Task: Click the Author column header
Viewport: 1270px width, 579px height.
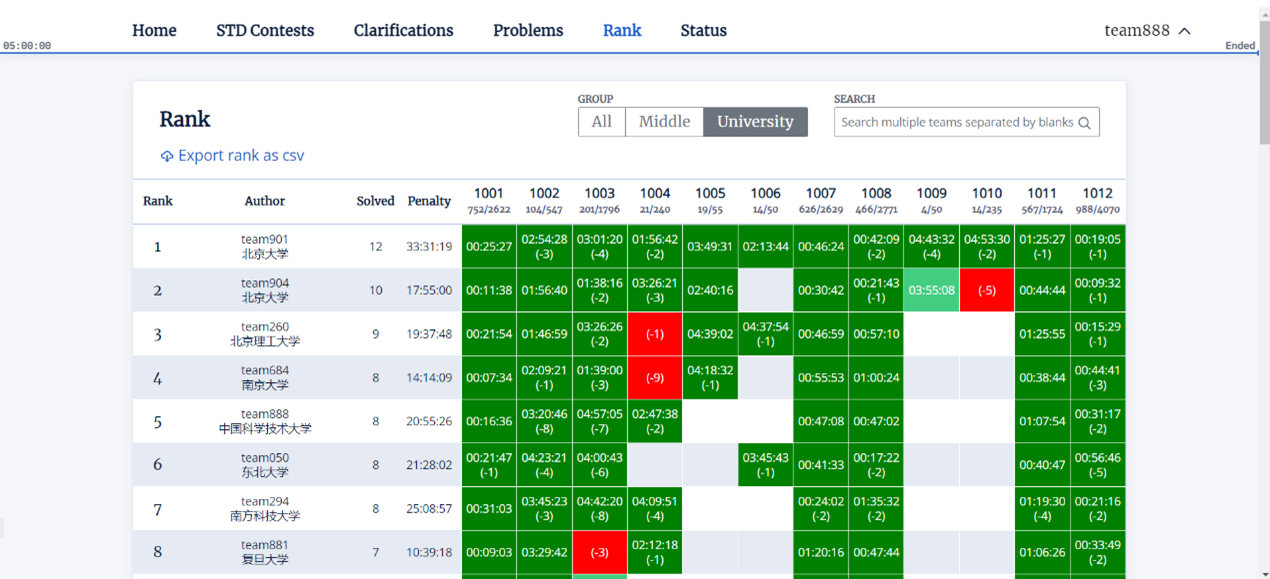Action: point(265,201)
